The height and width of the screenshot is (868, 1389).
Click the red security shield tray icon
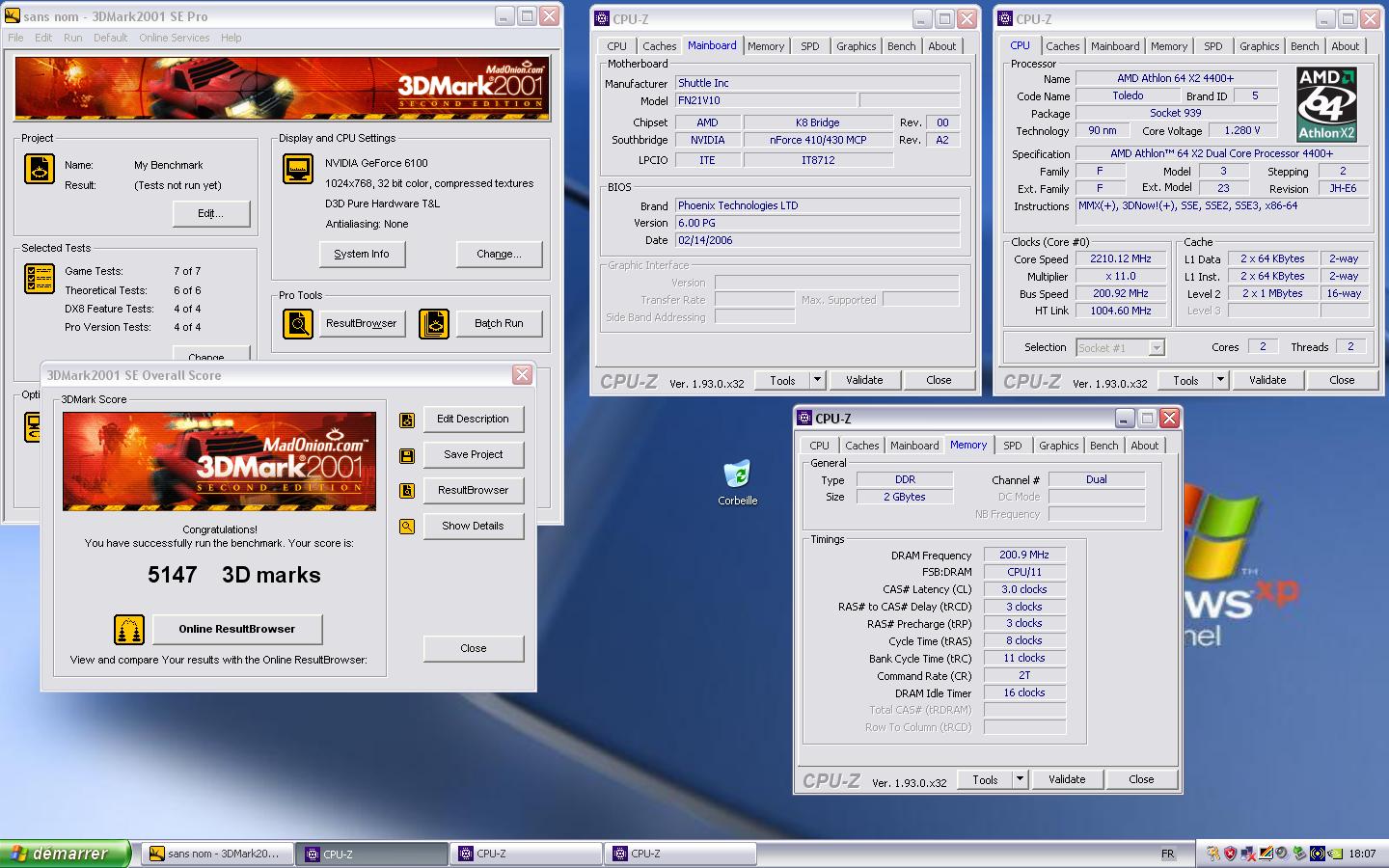[1230, 854]
